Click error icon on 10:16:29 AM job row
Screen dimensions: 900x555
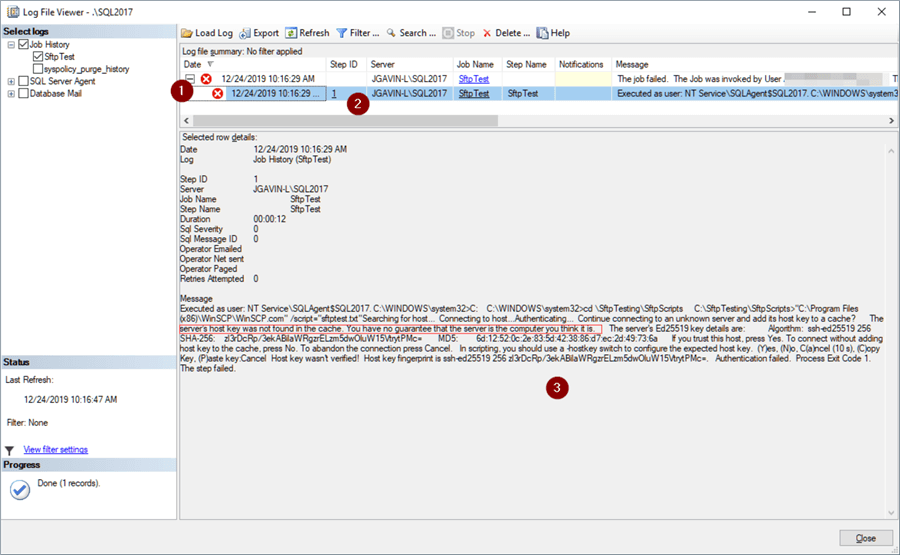point(206,79)
